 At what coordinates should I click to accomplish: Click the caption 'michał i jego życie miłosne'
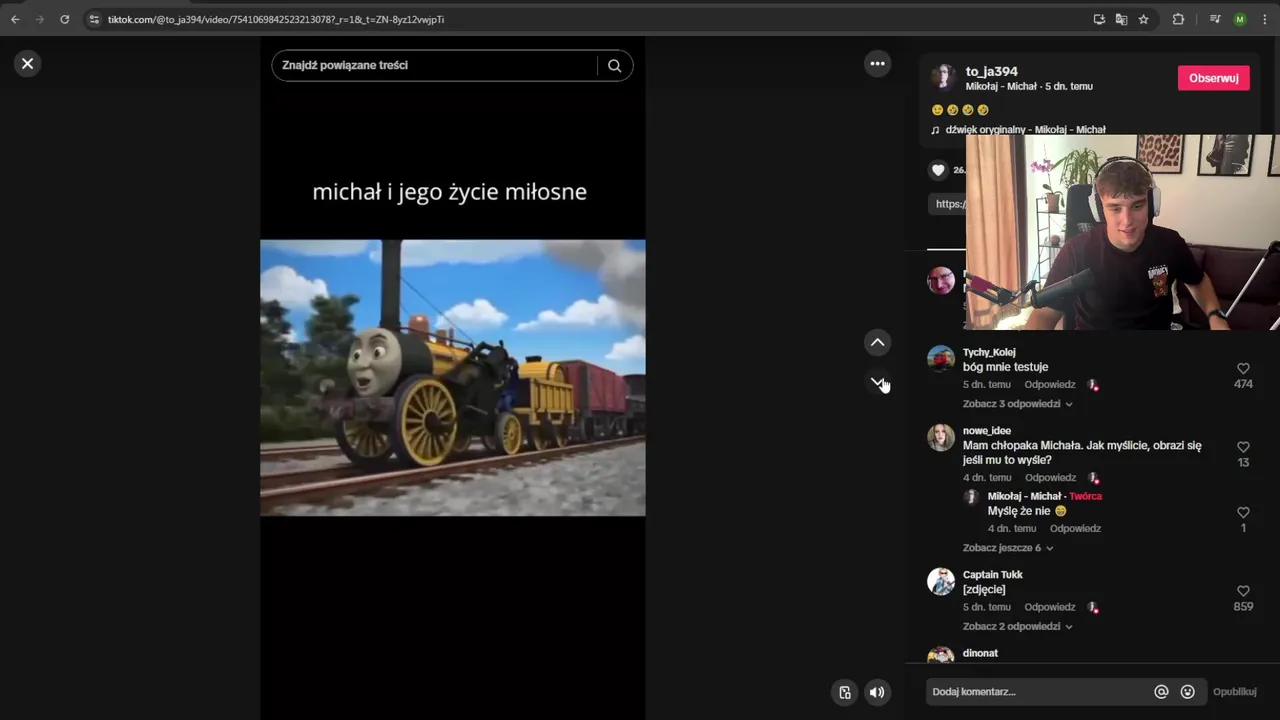(449, 192)
